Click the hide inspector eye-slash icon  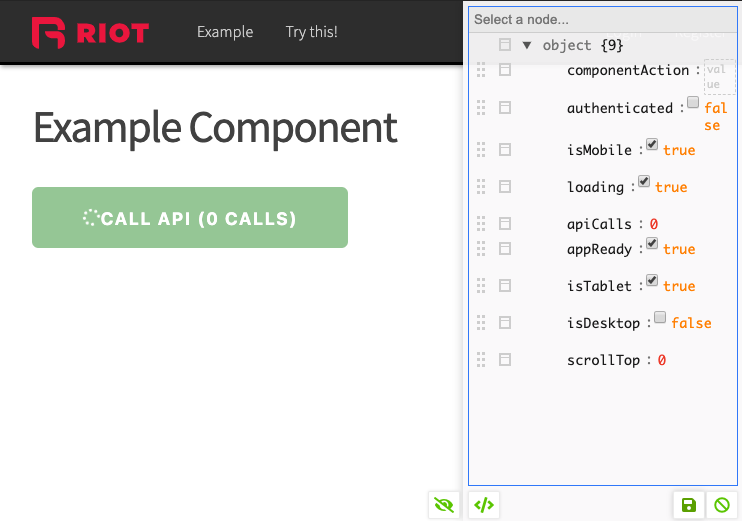(x=444, y=505)
